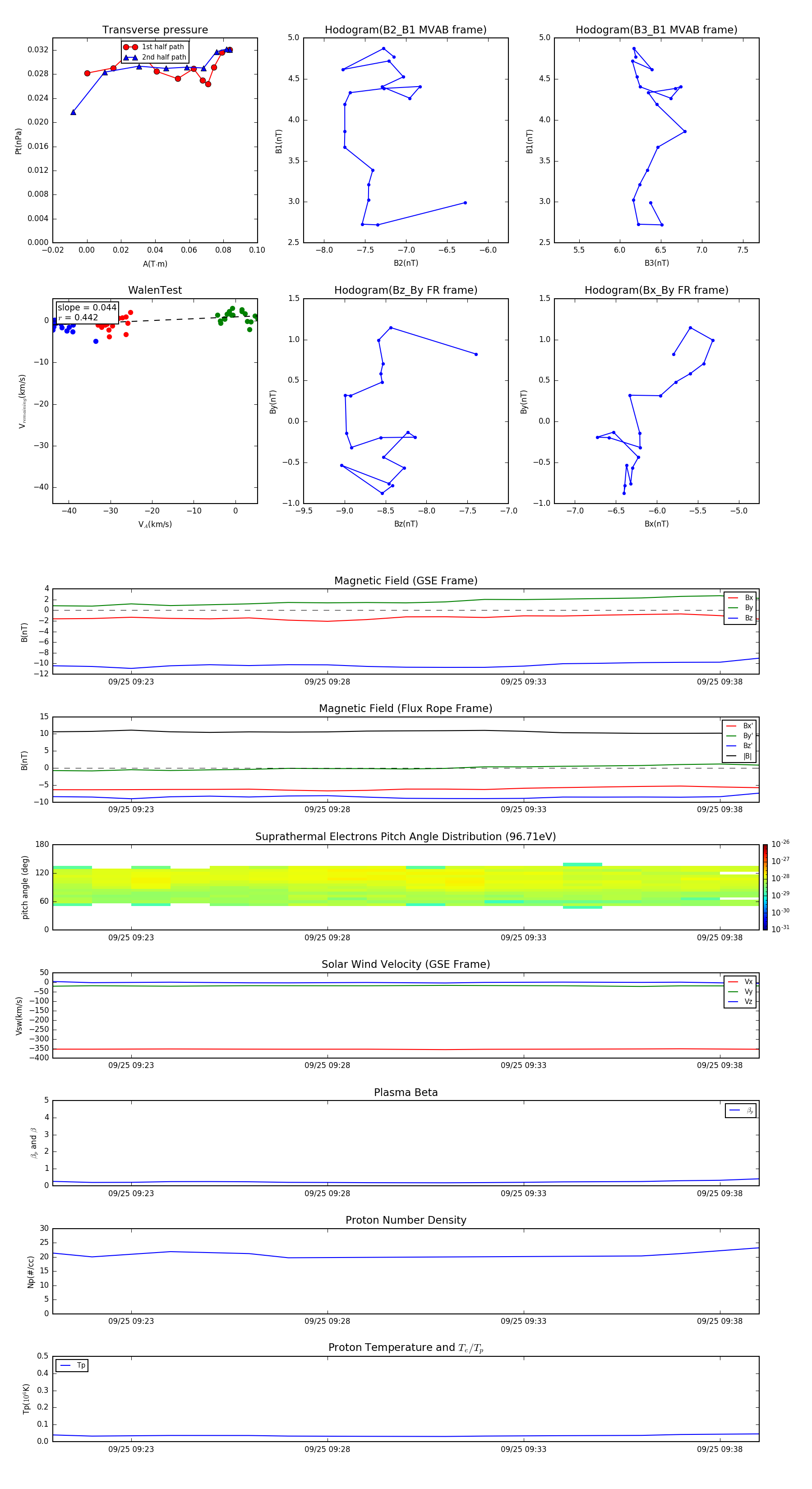Click the "Hodogram(B2_B1 MVAB frame)" title

pos(406,30)
